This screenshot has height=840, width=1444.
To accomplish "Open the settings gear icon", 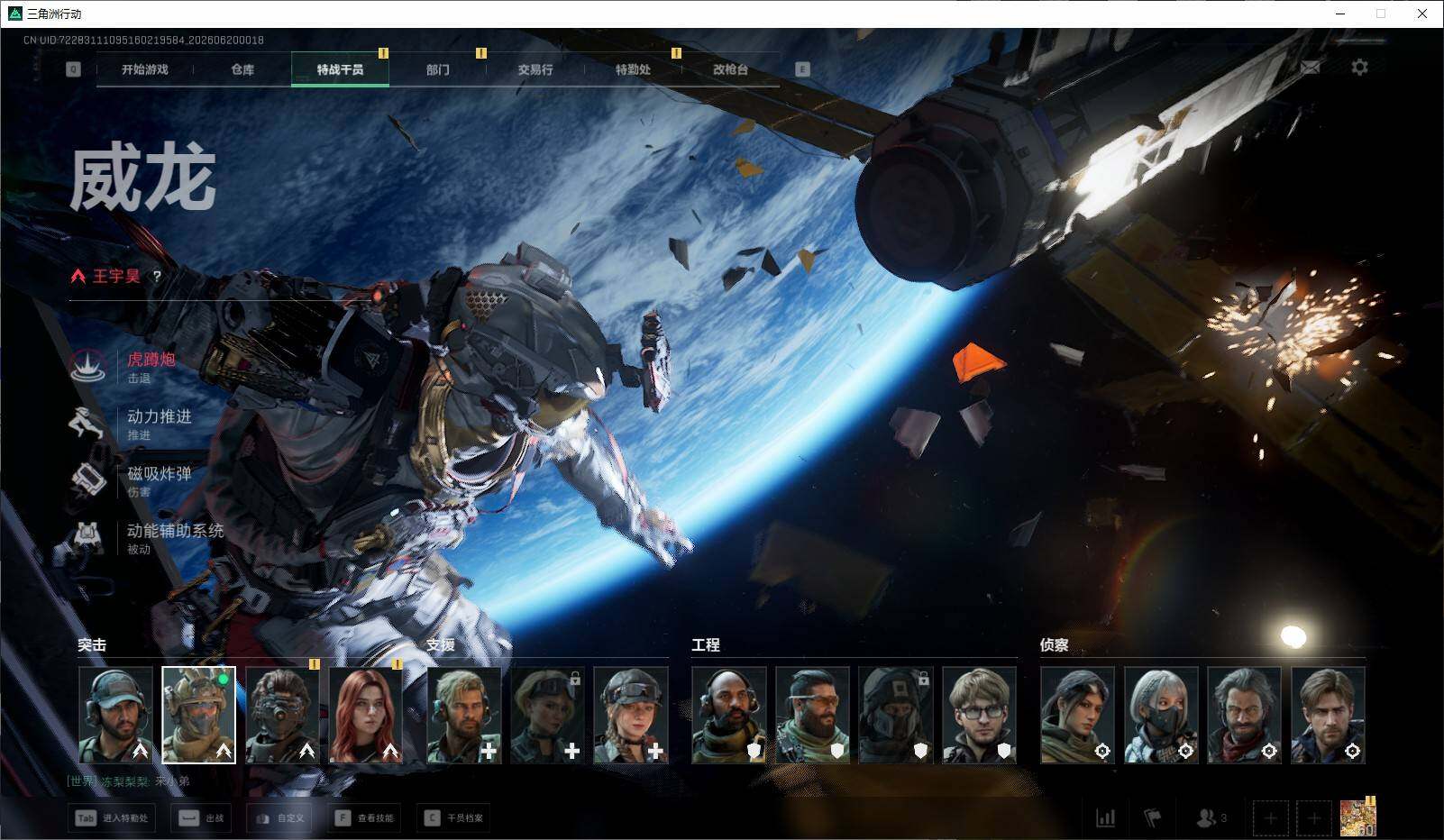I will 1359,68.
